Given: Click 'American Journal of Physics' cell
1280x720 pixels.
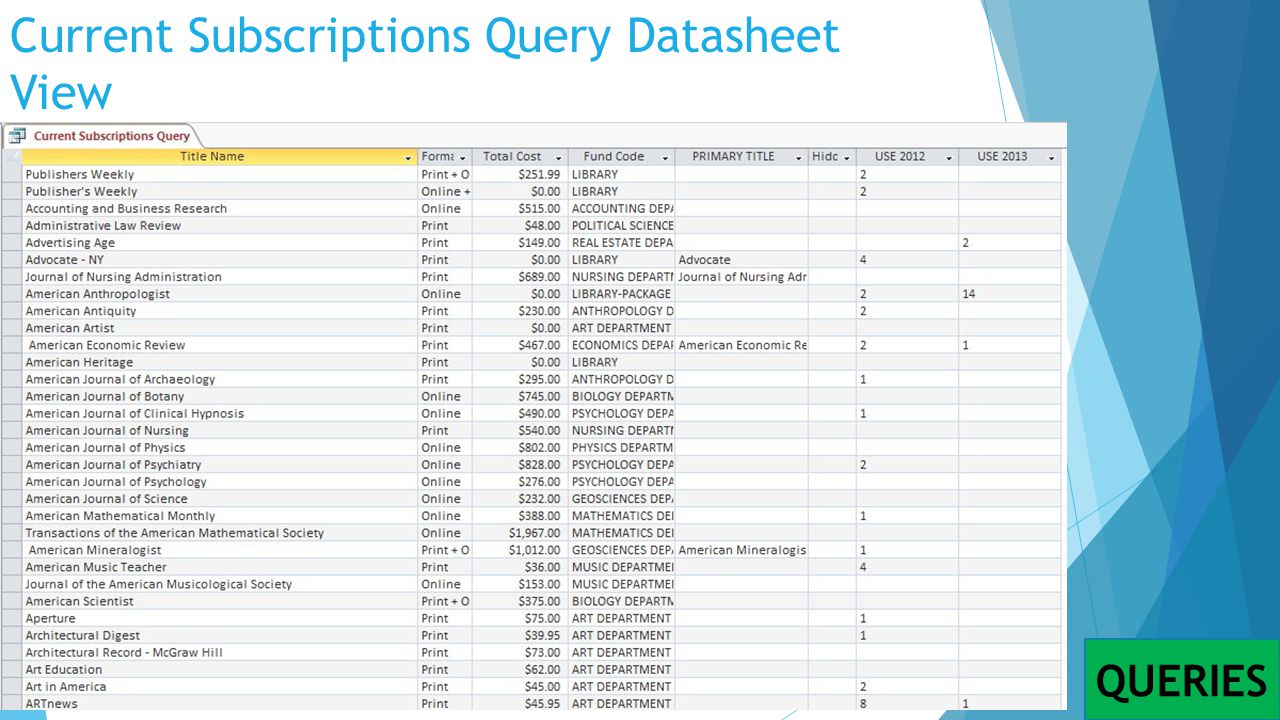Looking at the screenshot, I should [219, 447].
